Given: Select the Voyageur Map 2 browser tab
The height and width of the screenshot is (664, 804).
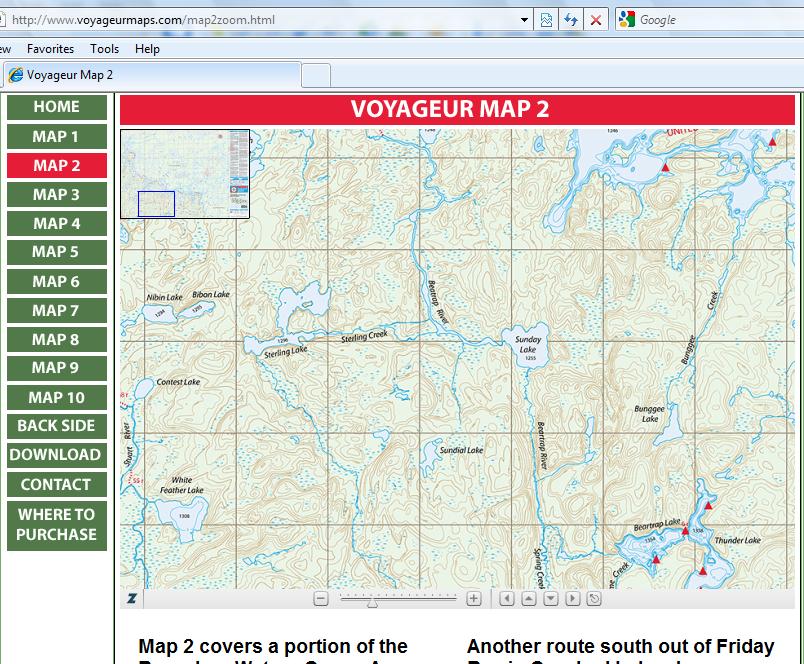Looking at the screenshot, I should pos(152,75).
